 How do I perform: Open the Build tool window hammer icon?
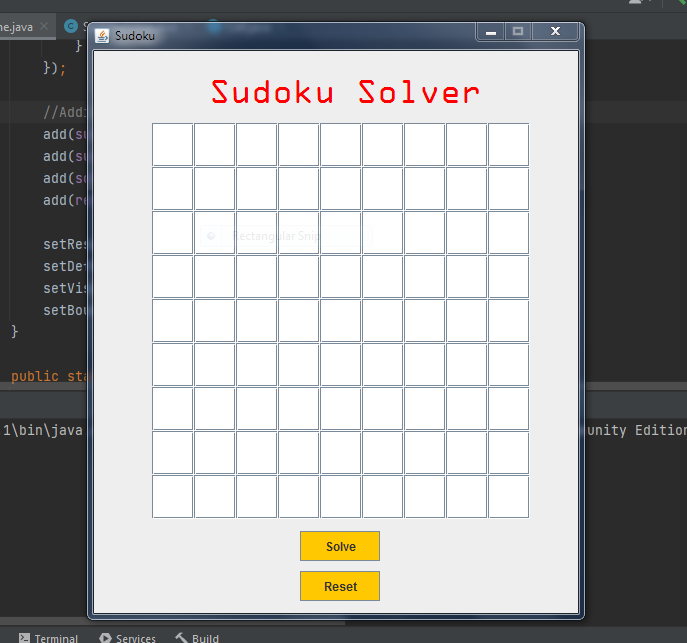click(x=181, y=638)
